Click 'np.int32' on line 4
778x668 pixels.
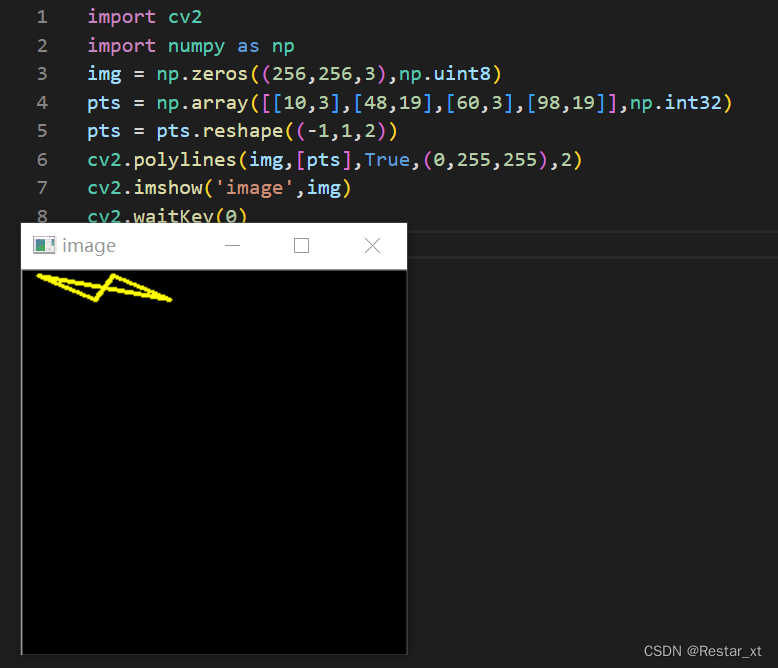[x=675, y=103]
